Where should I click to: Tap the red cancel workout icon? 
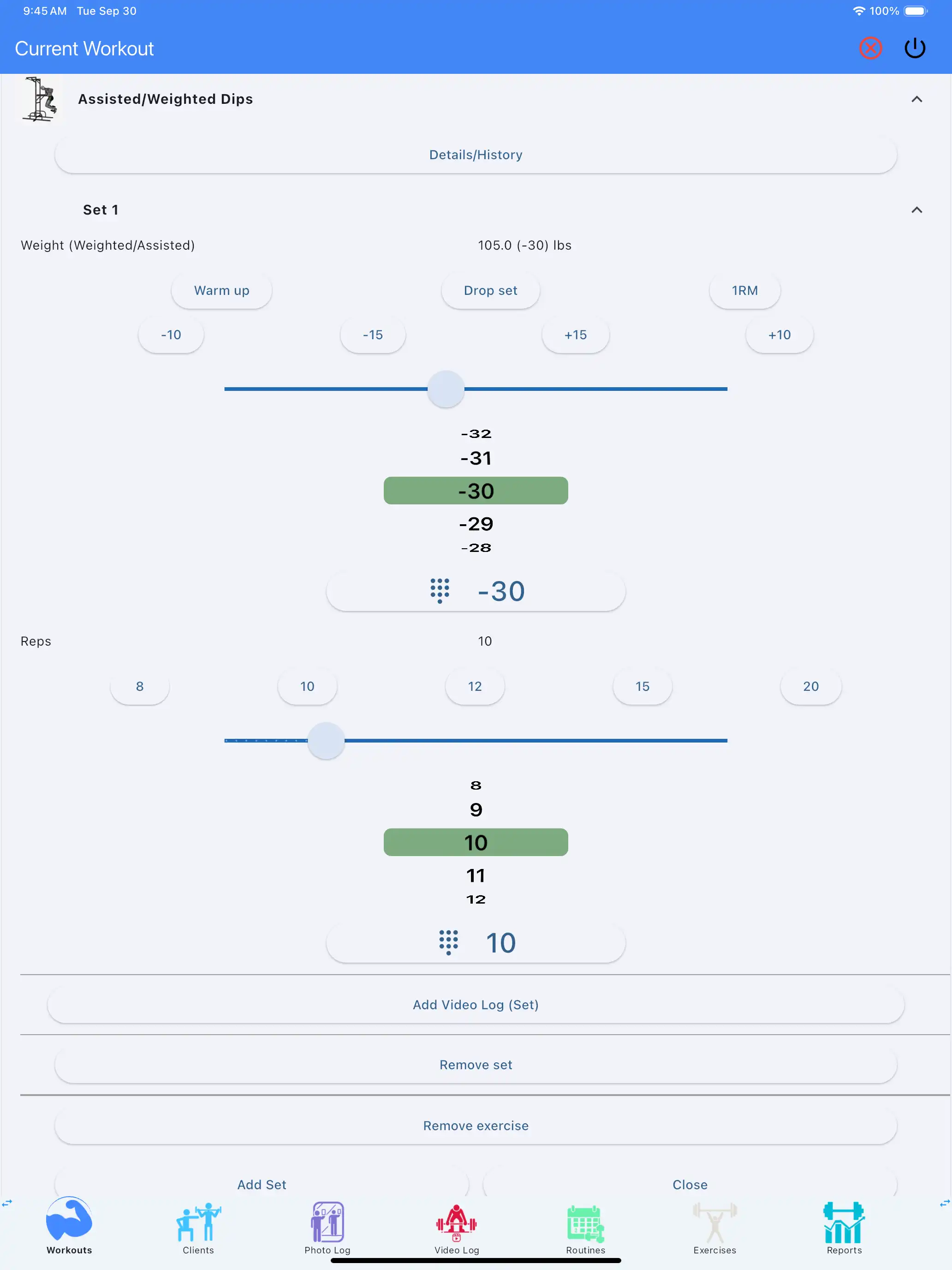(x=870, y=48)
